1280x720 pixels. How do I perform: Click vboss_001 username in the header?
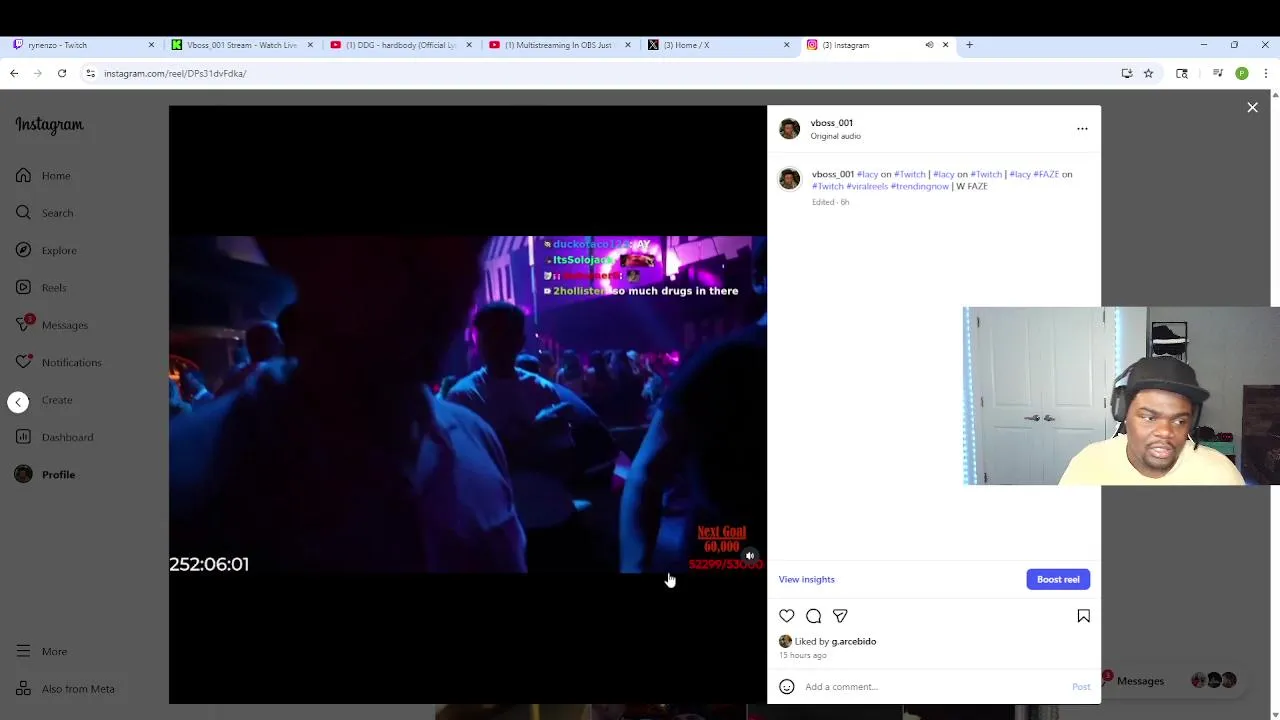[x=832, y=123]
